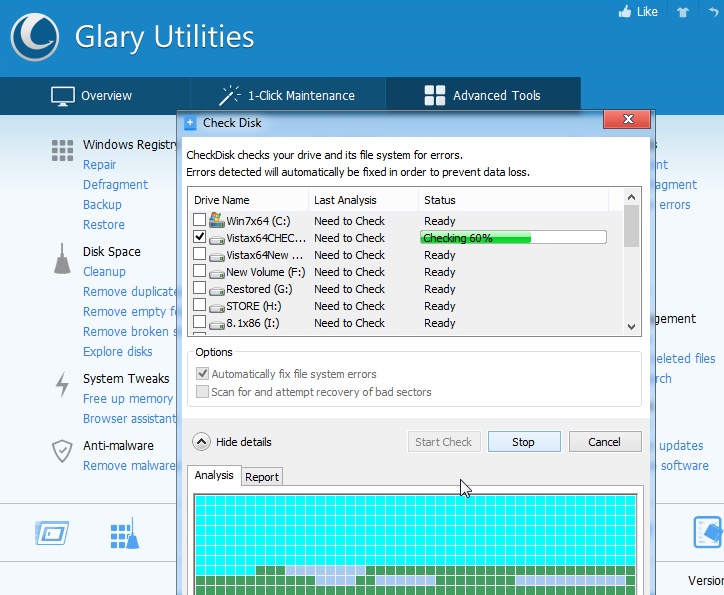Click the Like thumbs-up icon
Viewport: 724px width, 595px height.
point(625,11)
